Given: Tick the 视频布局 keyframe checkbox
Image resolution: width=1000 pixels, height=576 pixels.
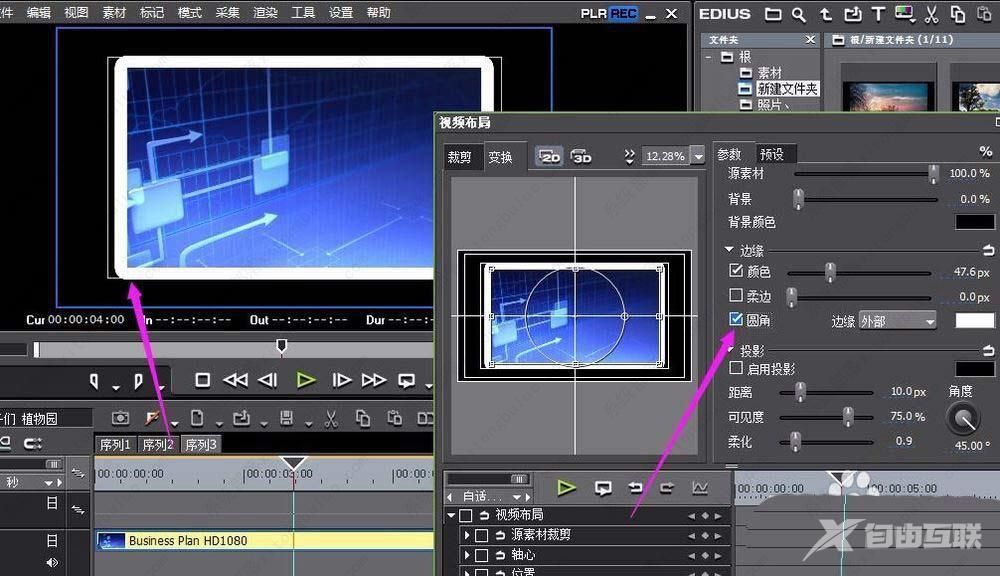Looking at the screenshot, I should (466, 515).
